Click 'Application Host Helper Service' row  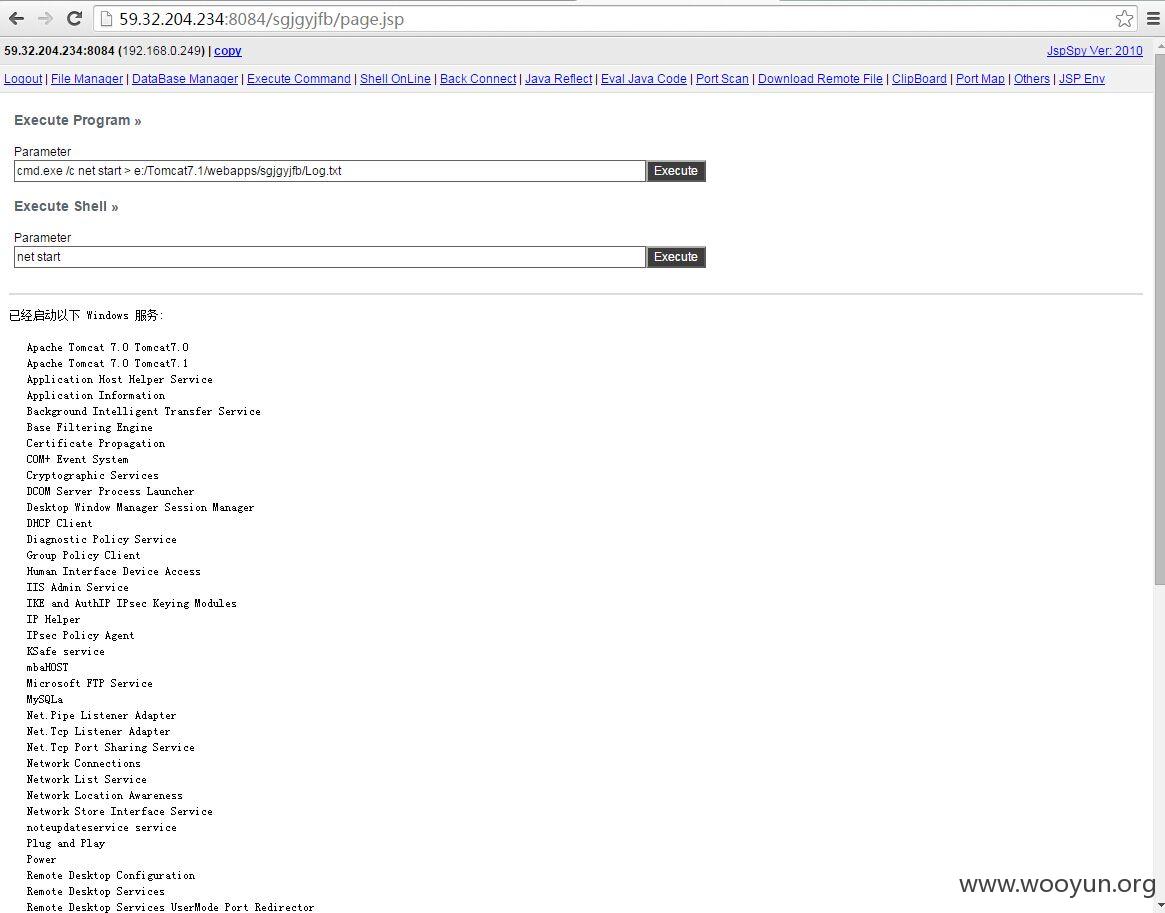(120, 380)
